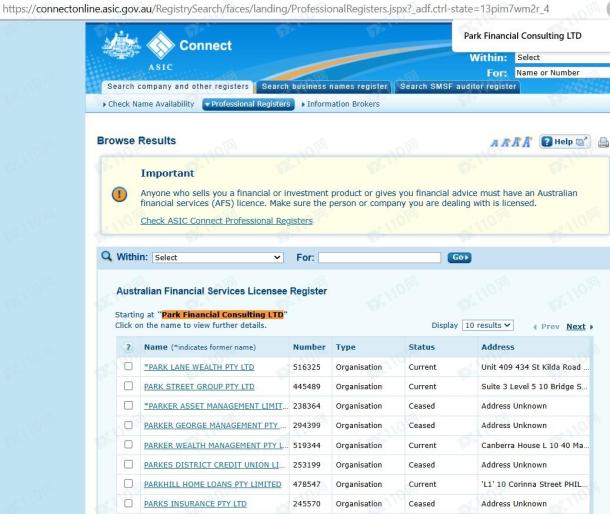This screenshot has width=610, height=514.
Task: Expand Information Brokers menu
Action: click(x=340, y=104)
